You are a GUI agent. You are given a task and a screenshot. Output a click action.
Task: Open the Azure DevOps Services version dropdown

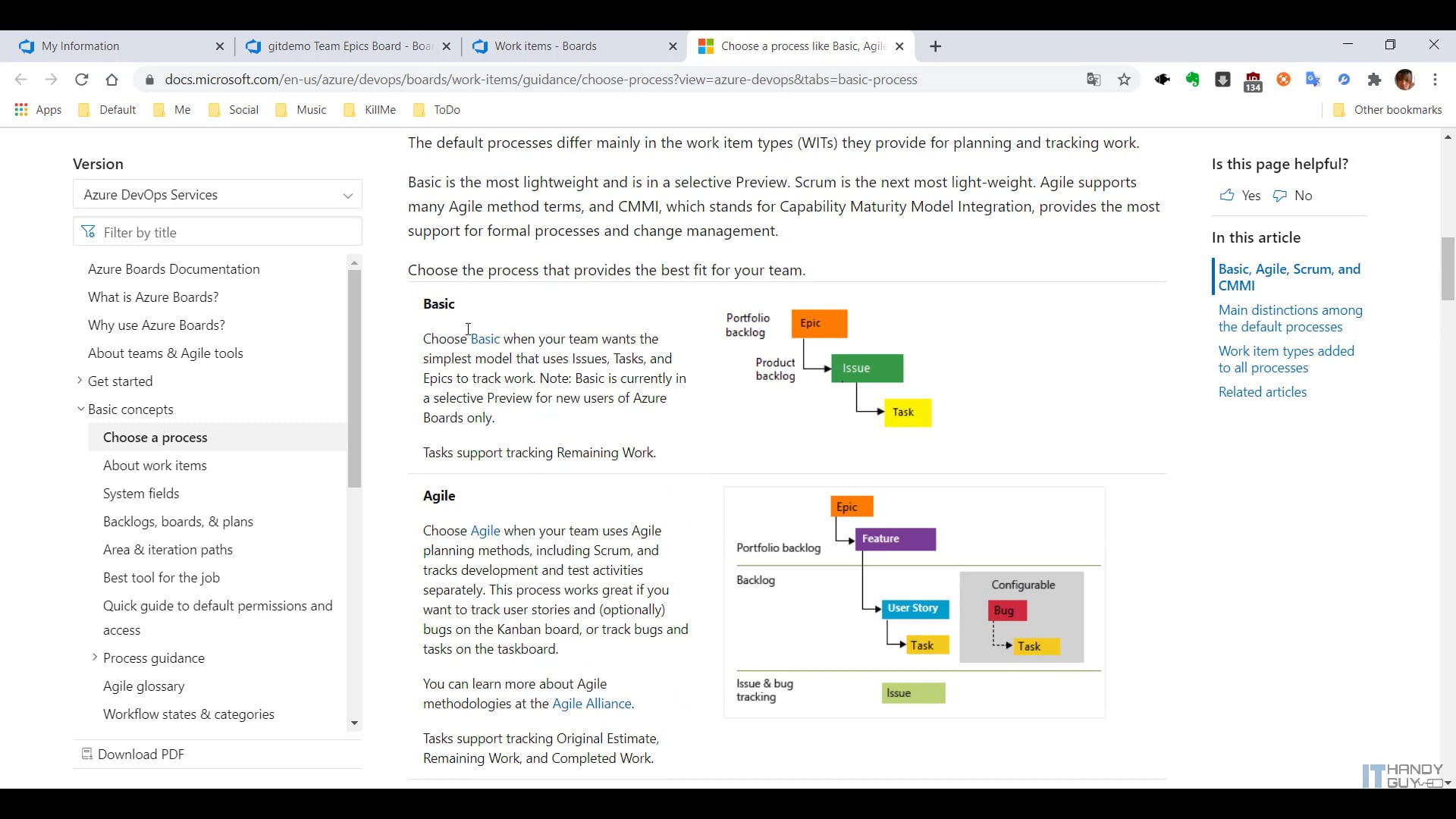218,195
